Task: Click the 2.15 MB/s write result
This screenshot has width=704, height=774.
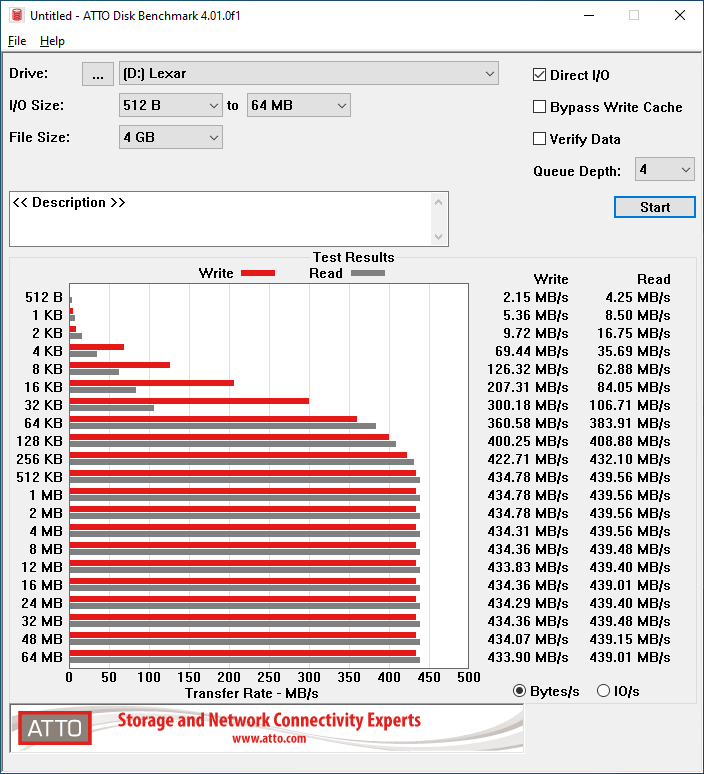Action: (535, 297)
